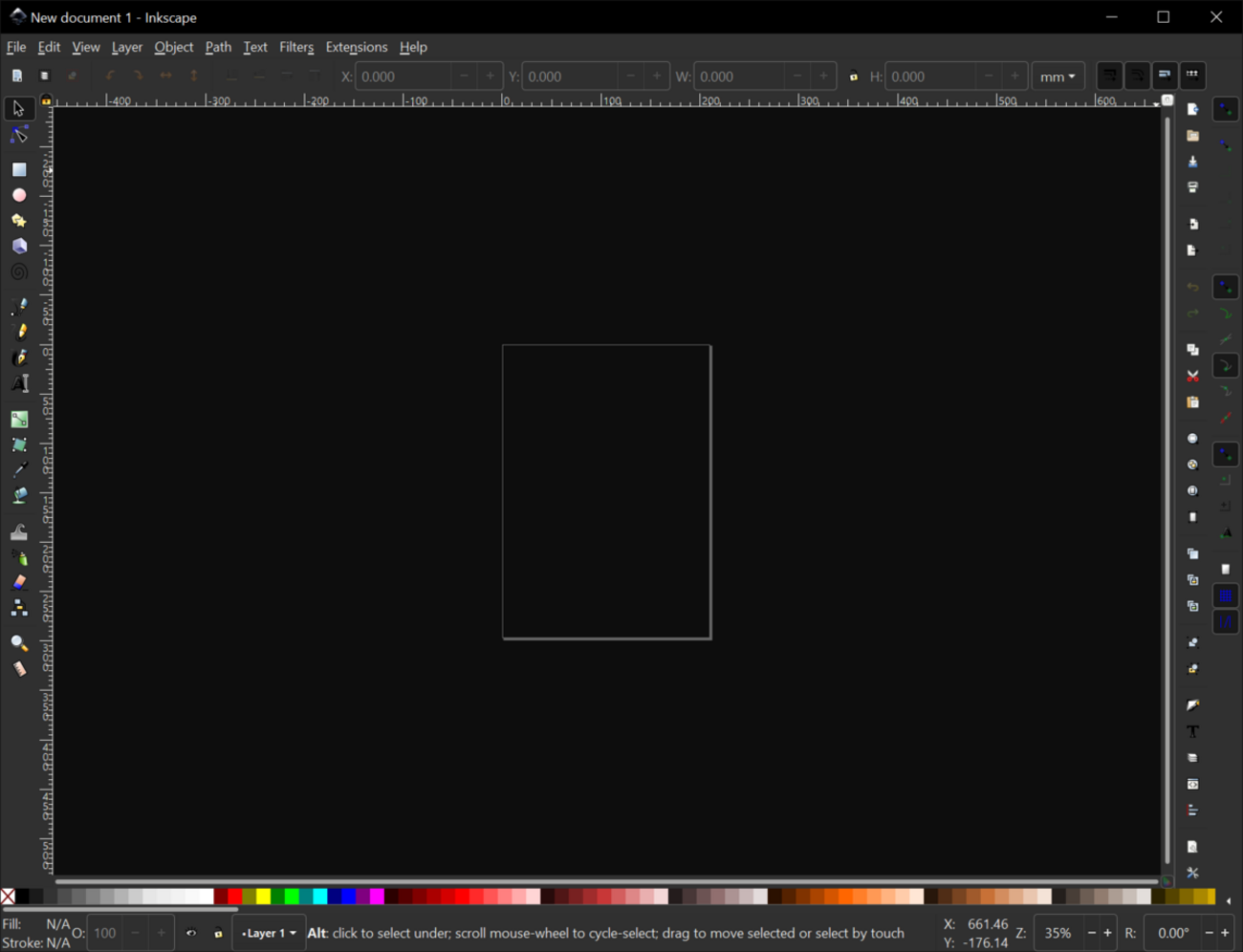Select the Node editing tool

[19, 136]
